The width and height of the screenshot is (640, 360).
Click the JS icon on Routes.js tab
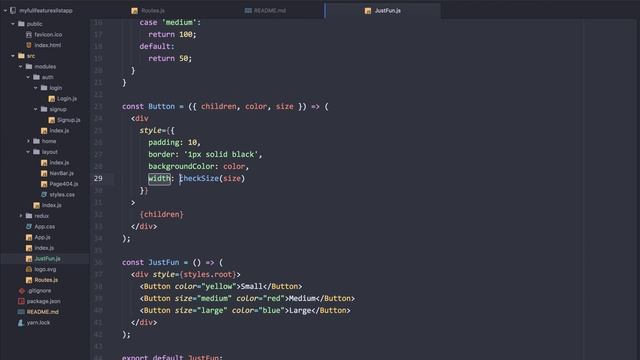click(134, 11)
